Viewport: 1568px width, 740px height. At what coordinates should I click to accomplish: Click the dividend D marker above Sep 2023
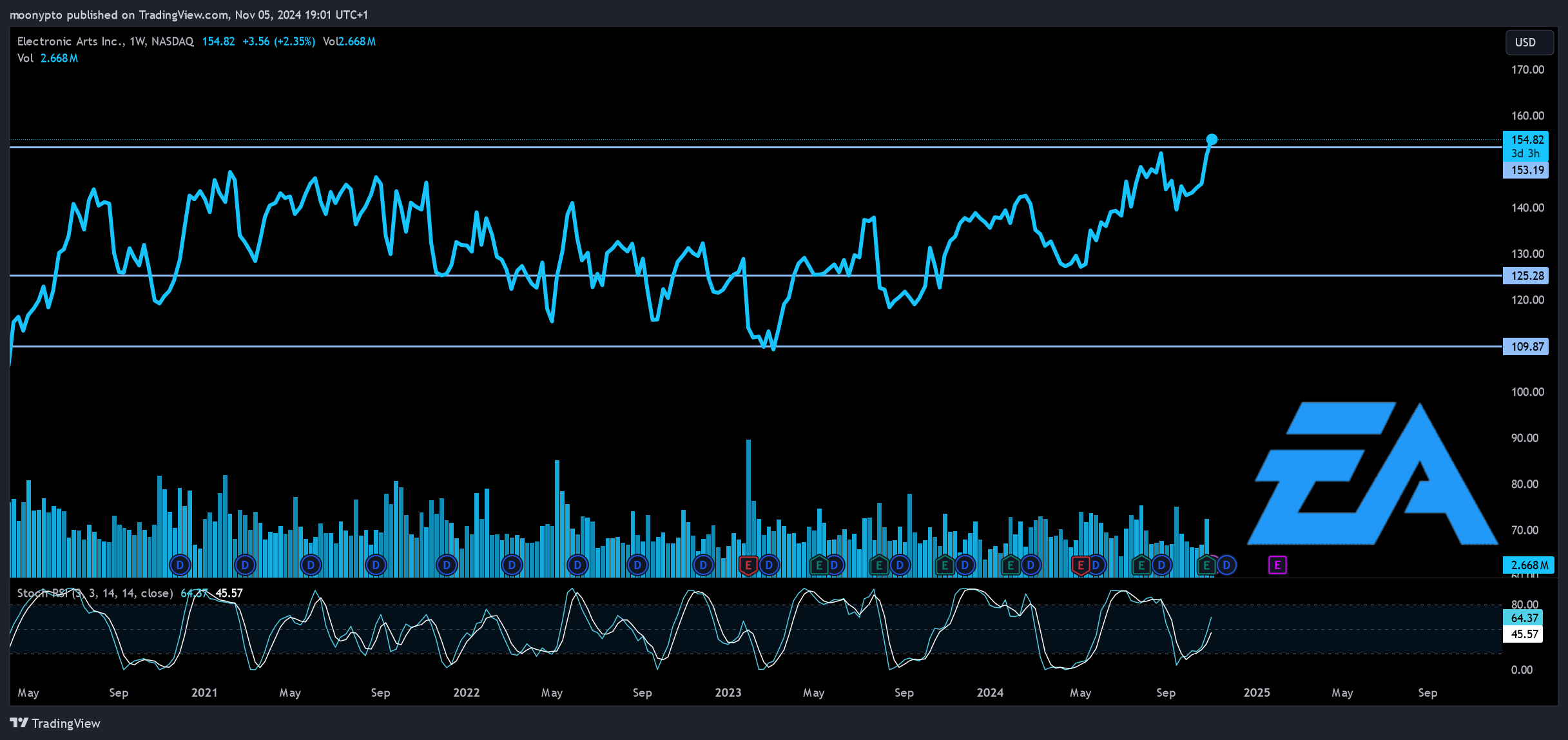[x=900, y=565]
